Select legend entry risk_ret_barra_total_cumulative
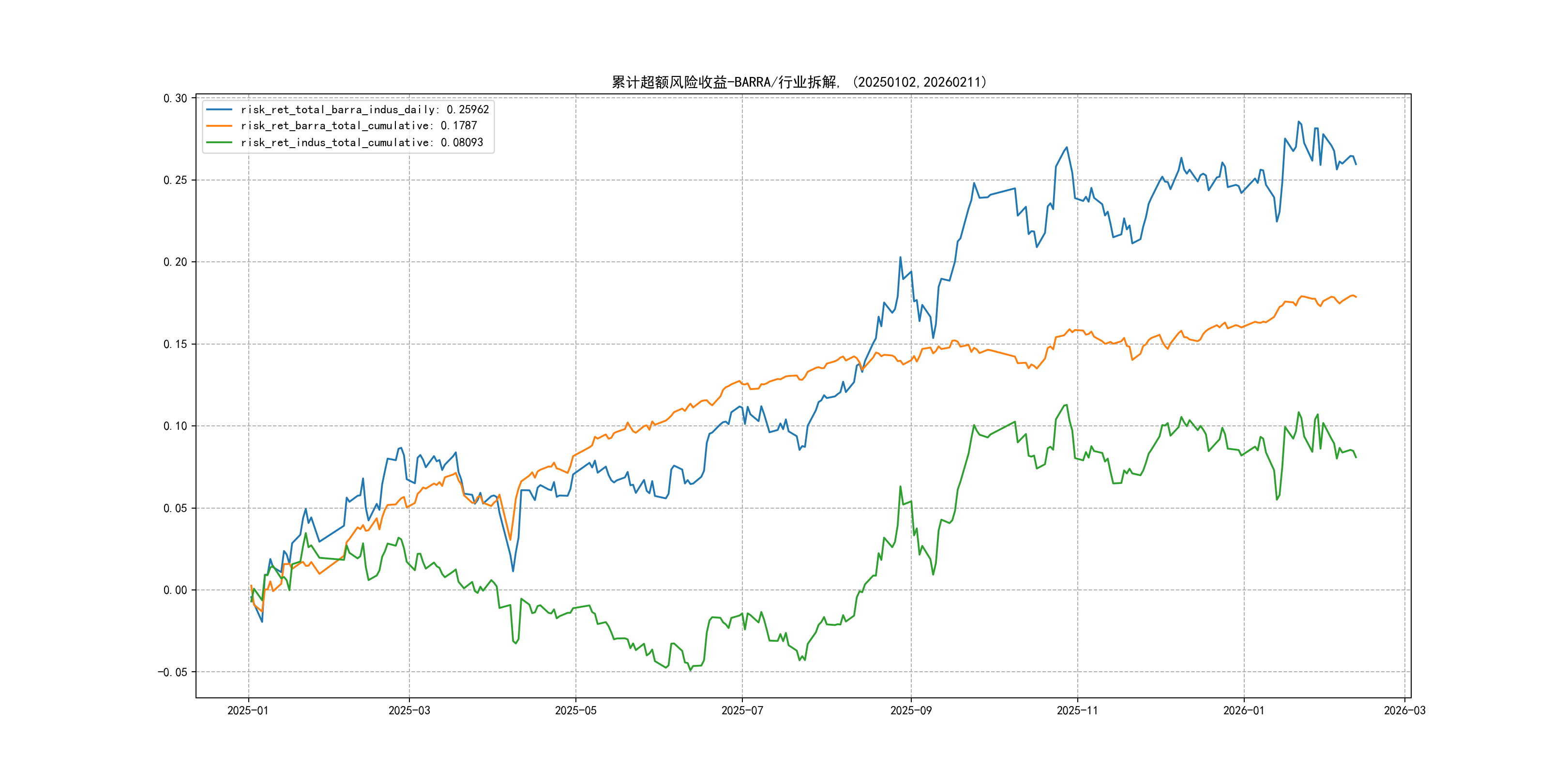The width and height of the screenshot is (1568, 784). tap(359, 126)
